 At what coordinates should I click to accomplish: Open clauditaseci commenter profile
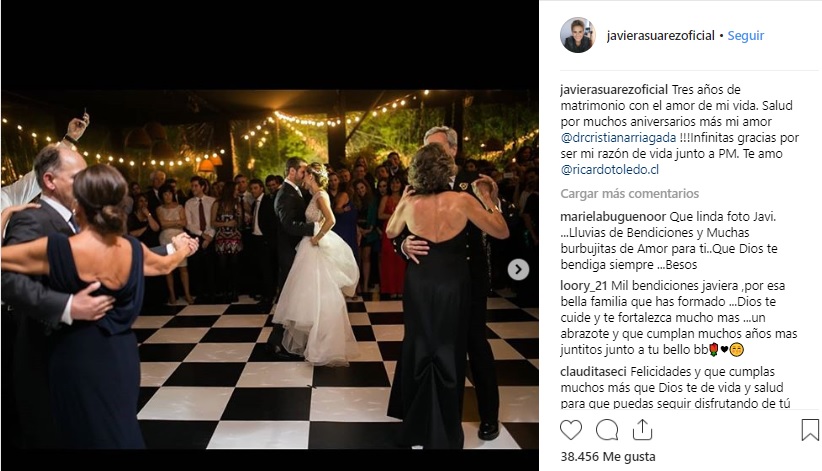coord(593,372)
